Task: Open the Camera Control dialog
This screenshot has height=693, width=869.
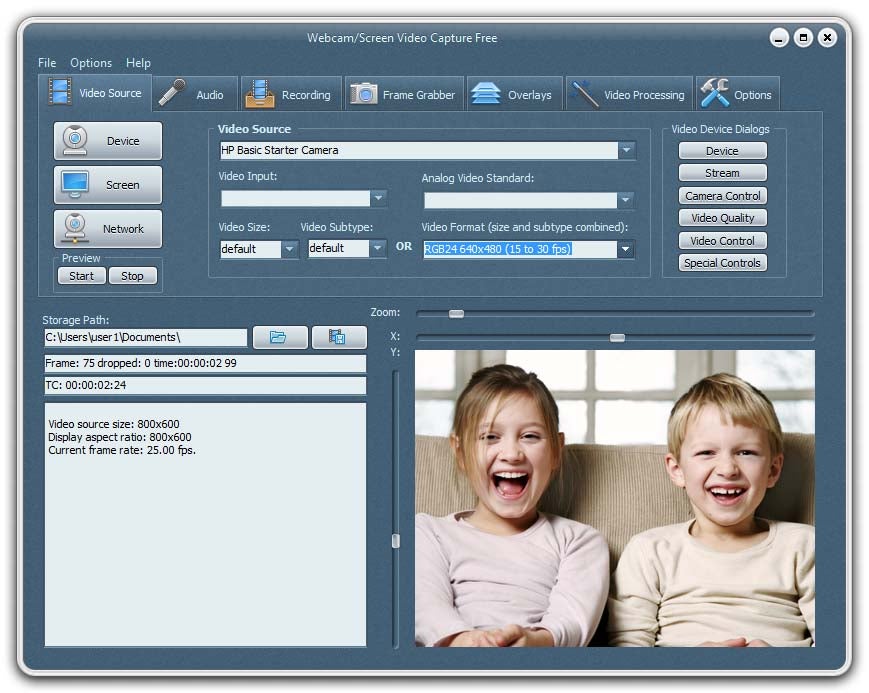Action: tap(722, 196)
